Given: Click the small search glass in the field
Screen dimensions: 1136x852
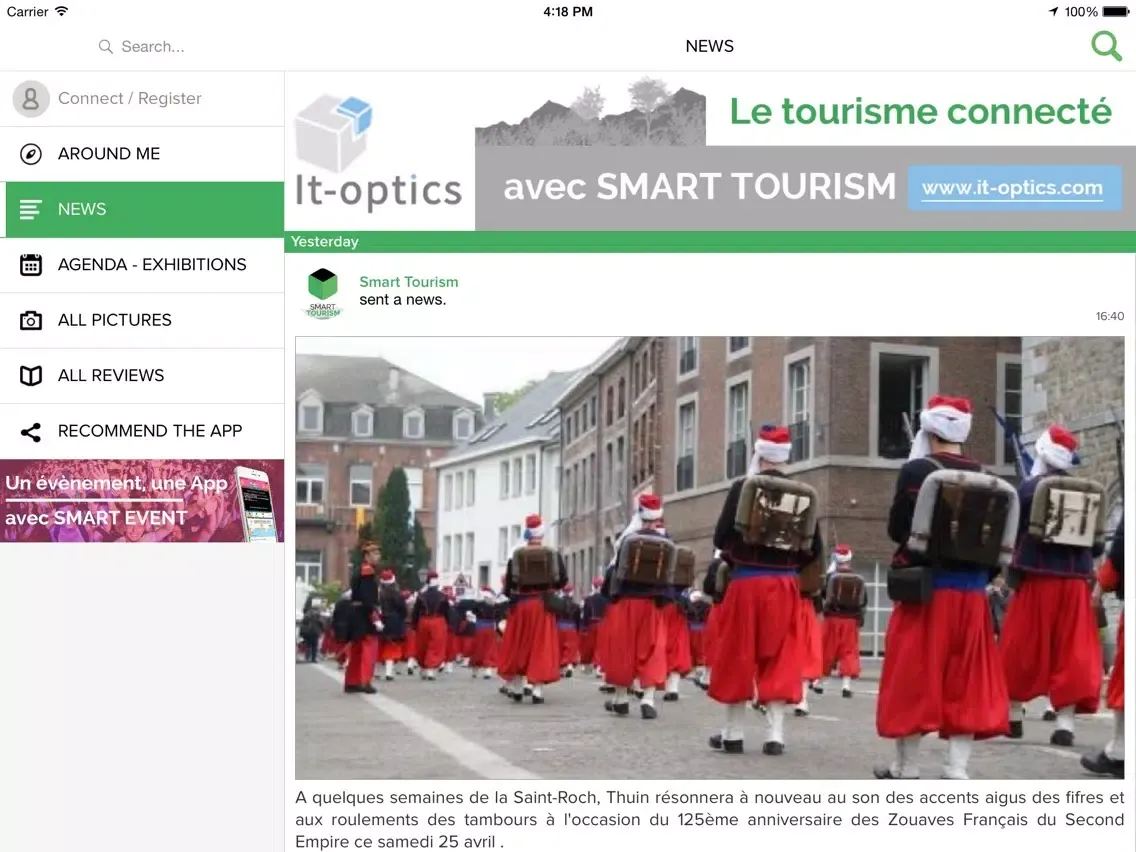Looking at the screenshot, I should pyautogui.click(x=106, y=47).
